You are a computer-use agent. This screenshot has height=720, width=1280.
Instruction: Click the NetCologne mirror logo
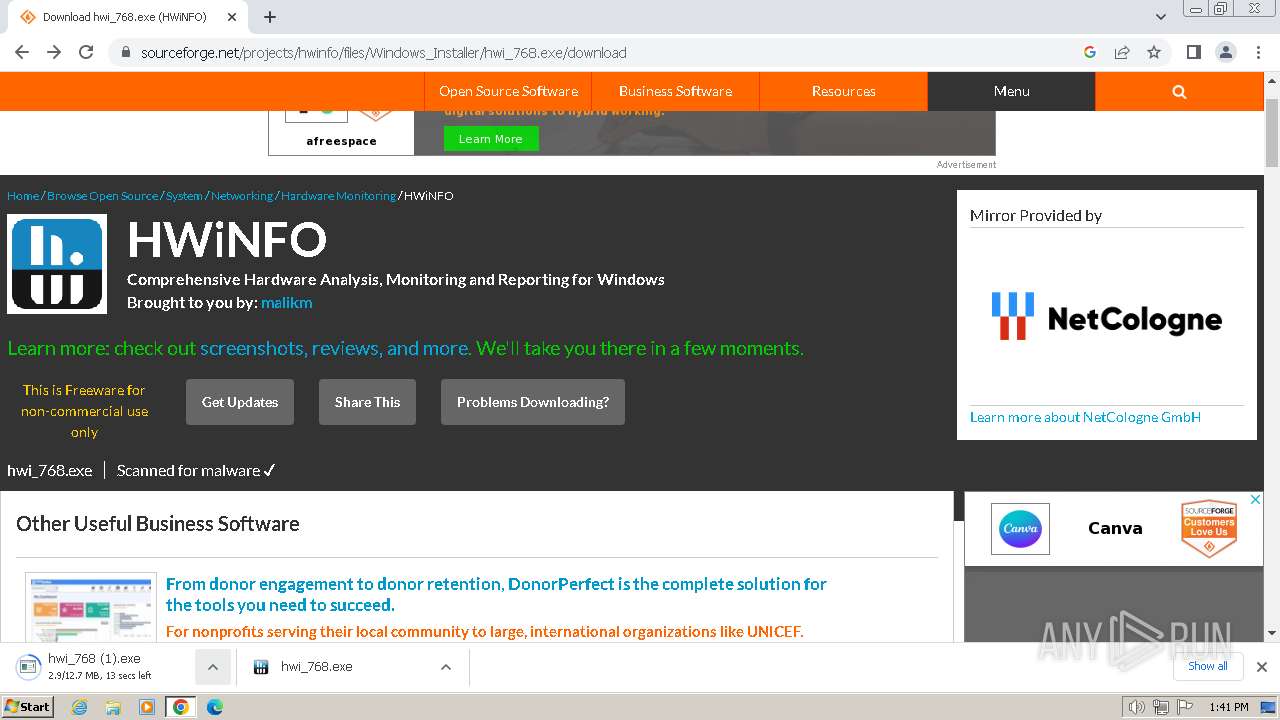point(1106,317)
